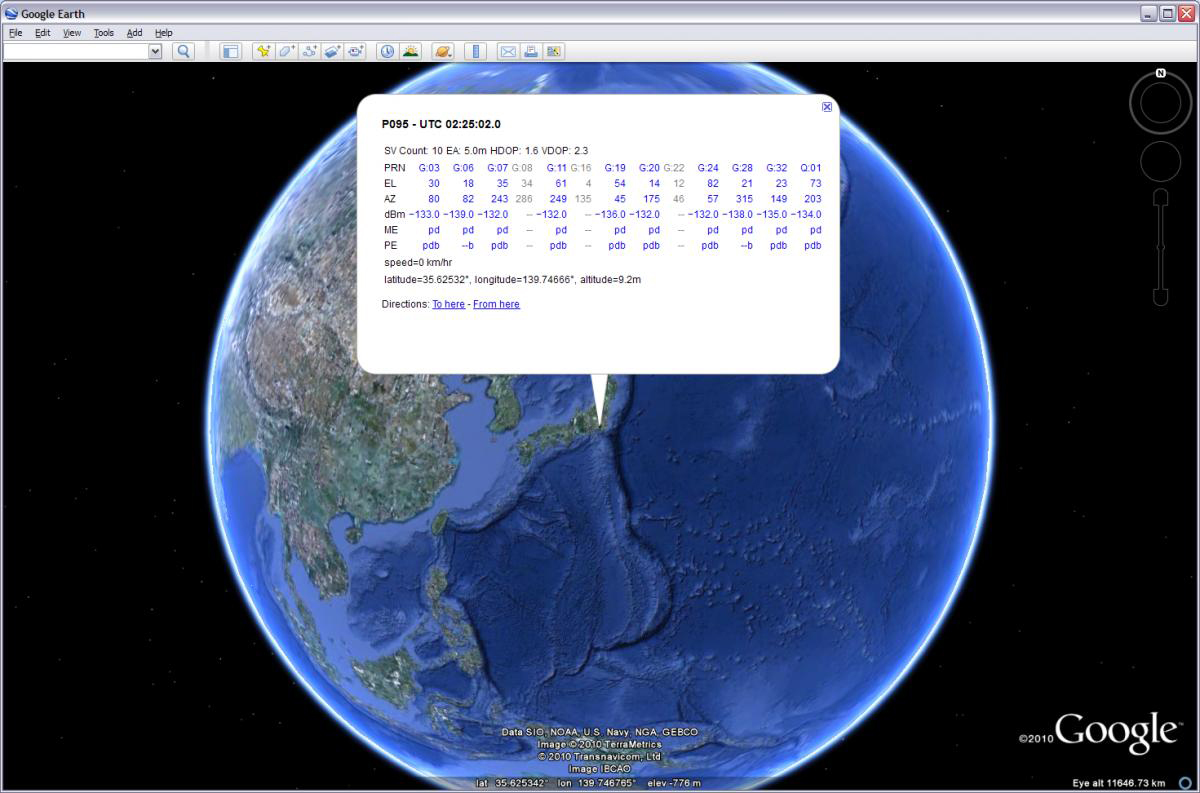
Task: Click satellite 'G:07' in the PRN row
Action: [x=498, y=168]
